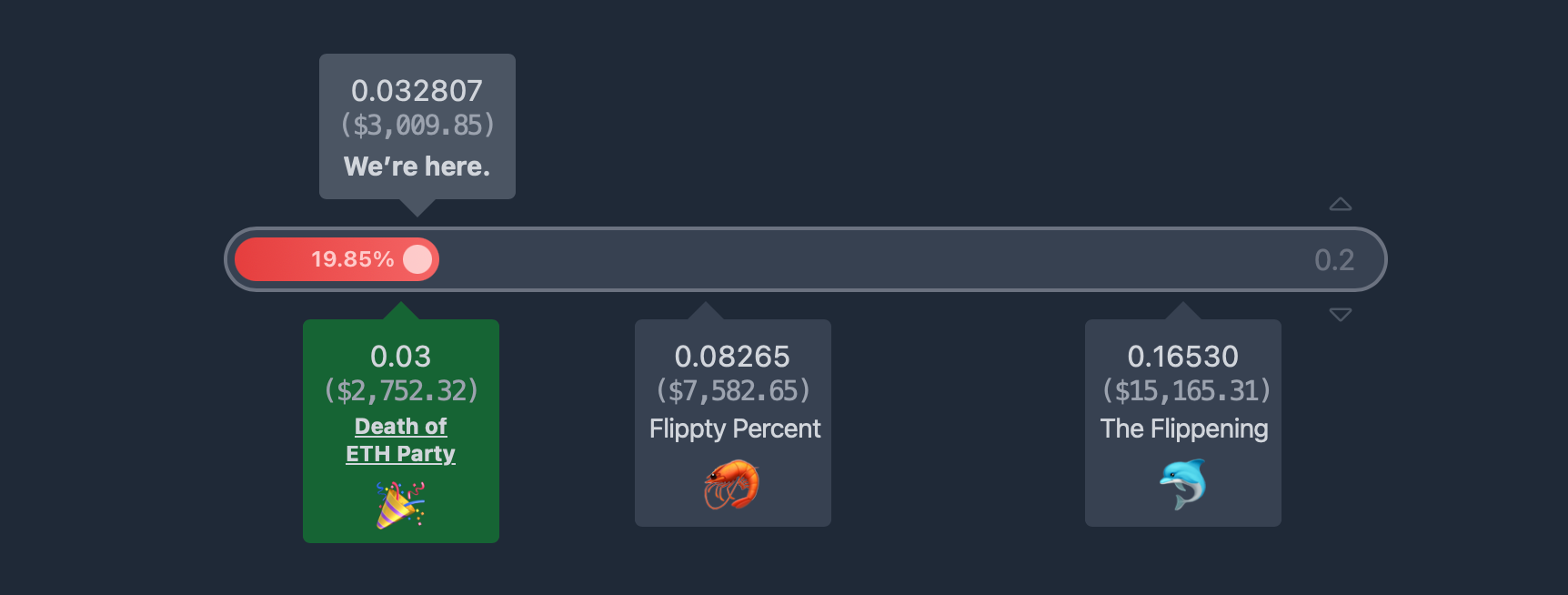Click the 0.03 ratio in green card
This screenshot has height=595, width=1568.
[400, 357]
